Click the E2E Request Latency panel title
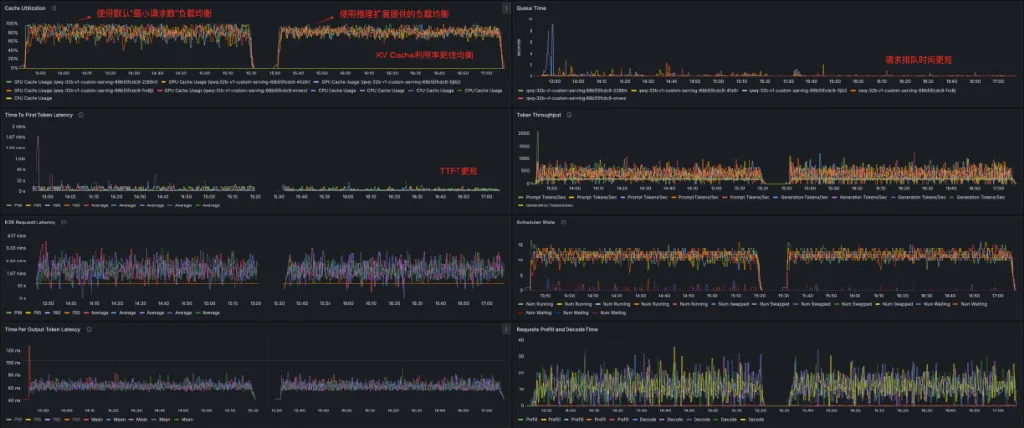The image size is (1024, 428). tap(31, 222)
